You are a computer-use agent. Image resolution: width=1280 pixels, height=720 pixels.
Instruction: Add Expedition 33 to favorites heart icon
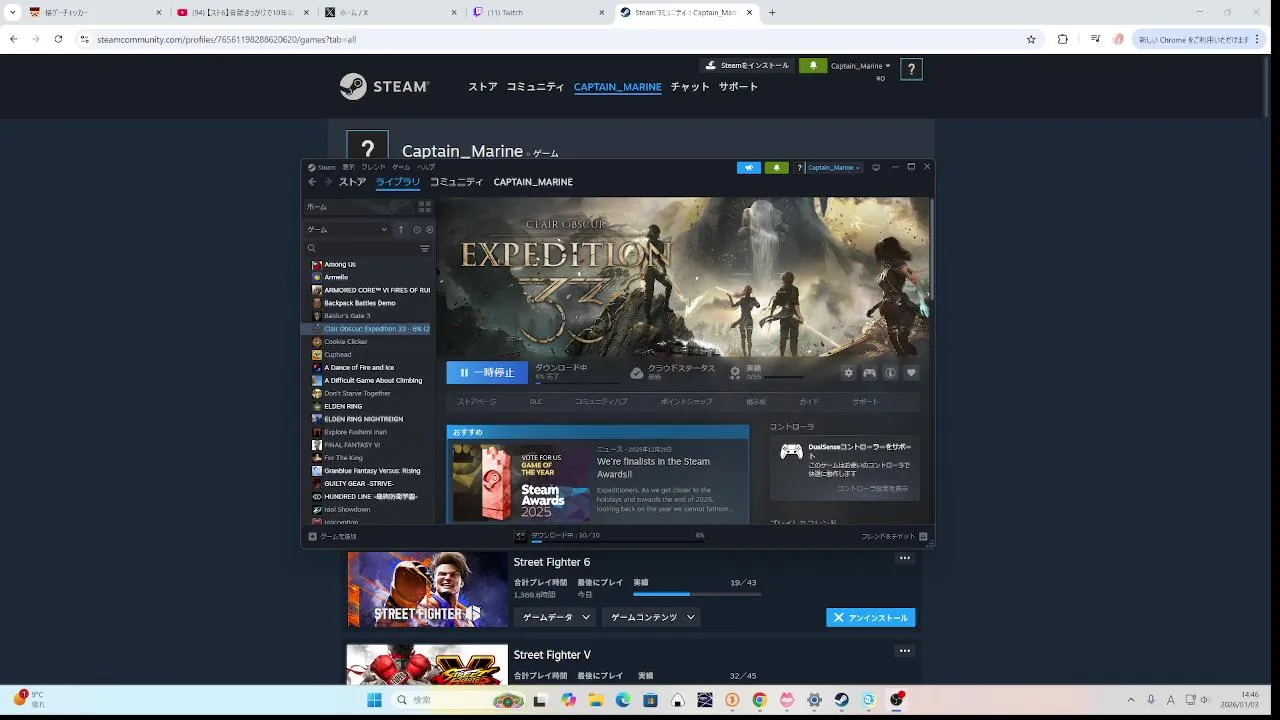911,373
